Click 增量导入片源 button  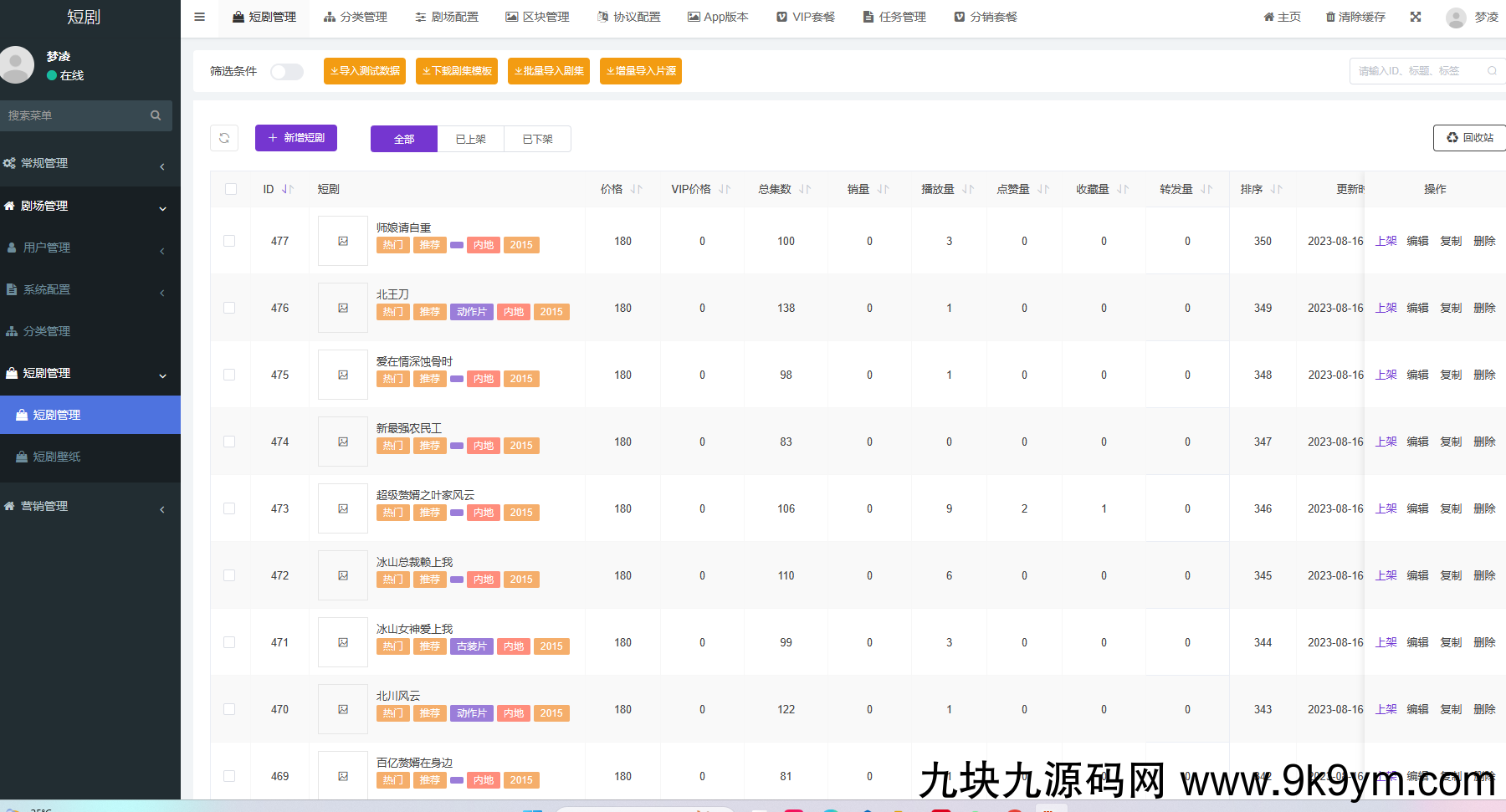point(641,71)
